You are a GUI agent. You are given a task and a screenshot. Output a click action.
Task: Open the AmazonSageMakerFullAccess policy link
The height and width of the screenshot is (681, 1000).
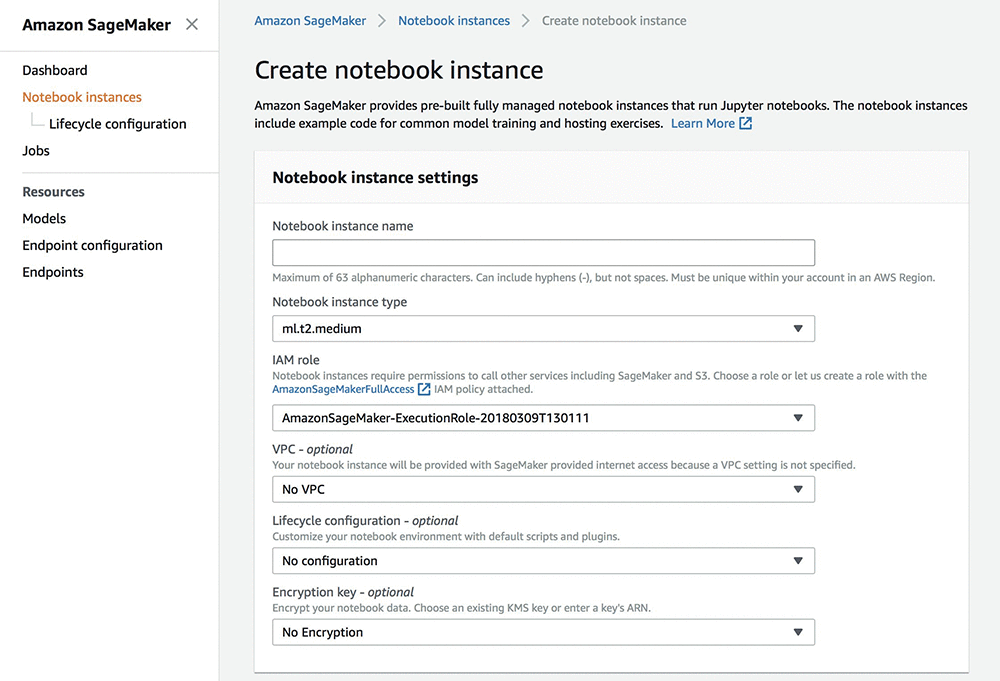343,390
